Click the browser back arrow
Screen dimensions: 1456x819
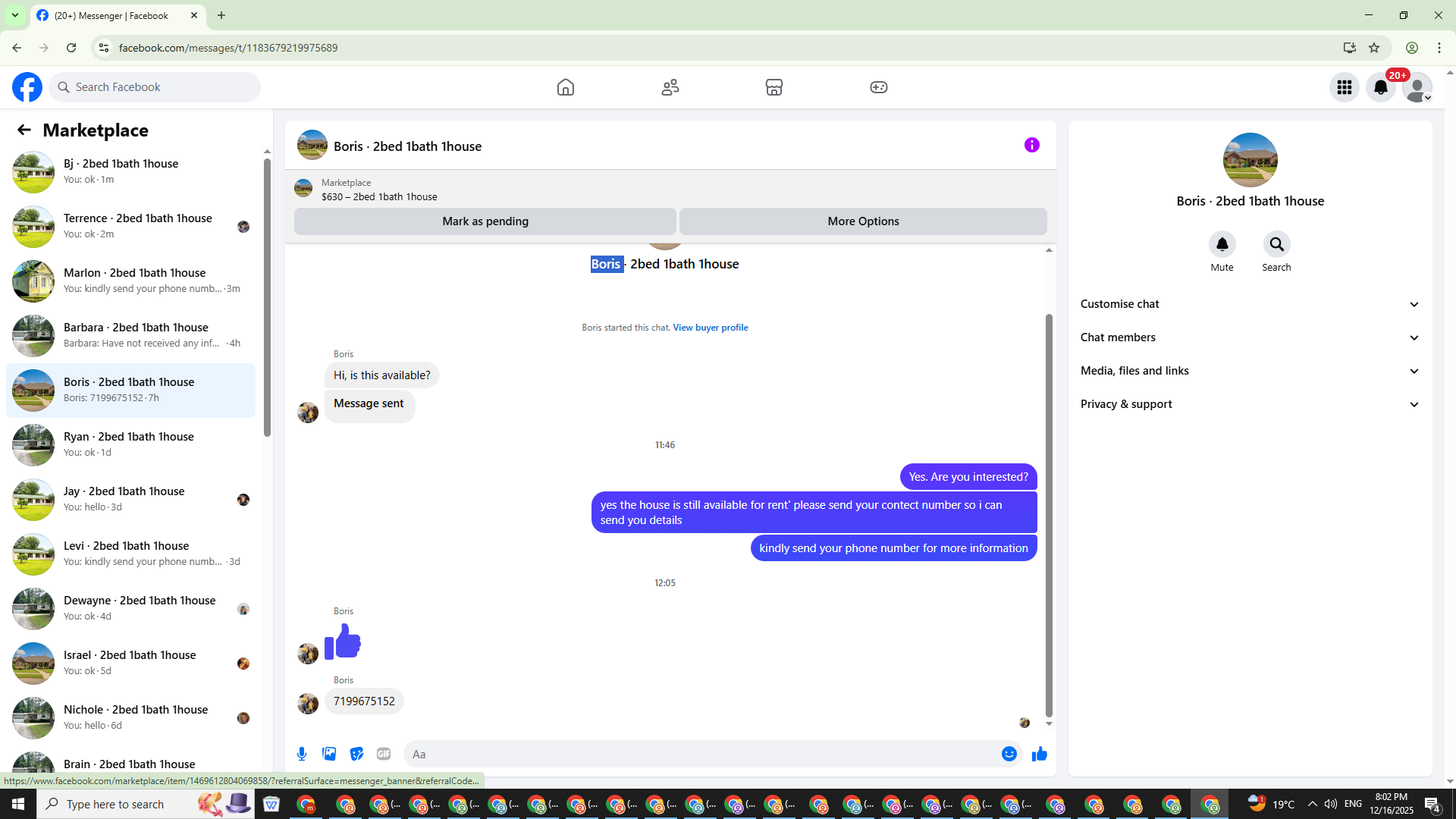coord(17,48)
